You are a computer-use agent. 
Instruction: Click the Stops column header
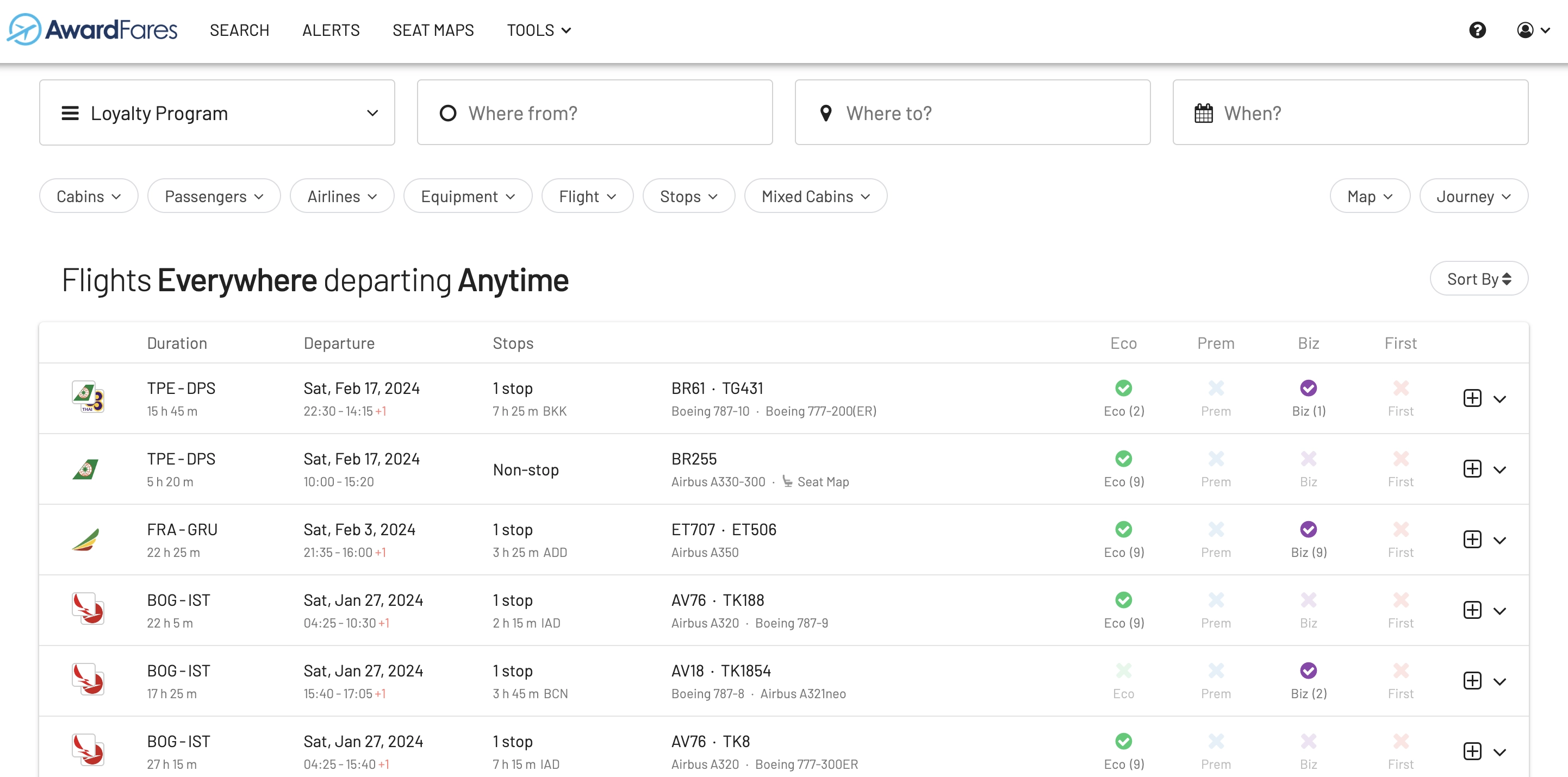(x=513, y=343)
